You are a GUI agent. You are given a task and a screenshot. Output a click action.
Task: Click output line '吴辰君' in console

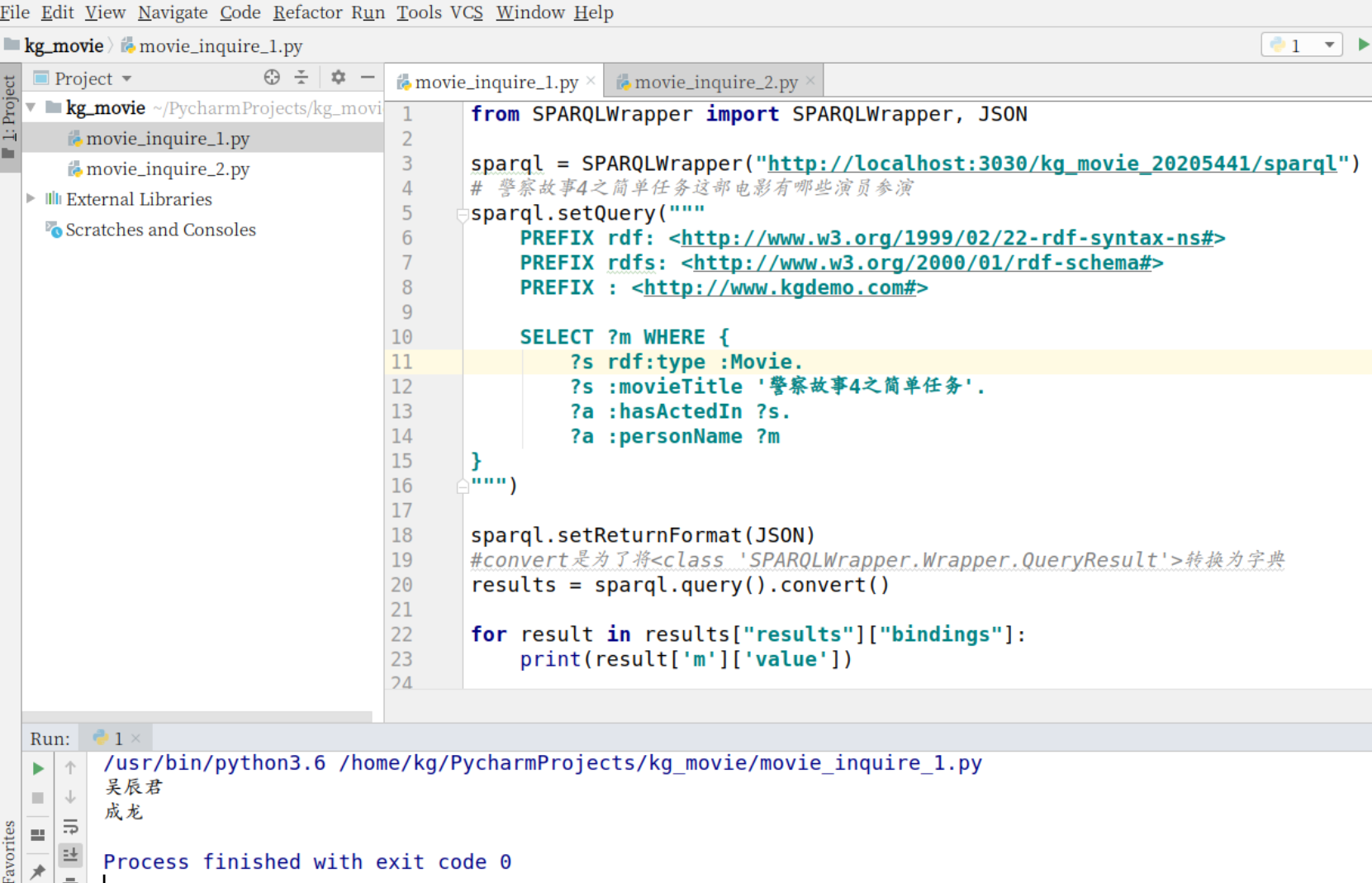(134, 787)
